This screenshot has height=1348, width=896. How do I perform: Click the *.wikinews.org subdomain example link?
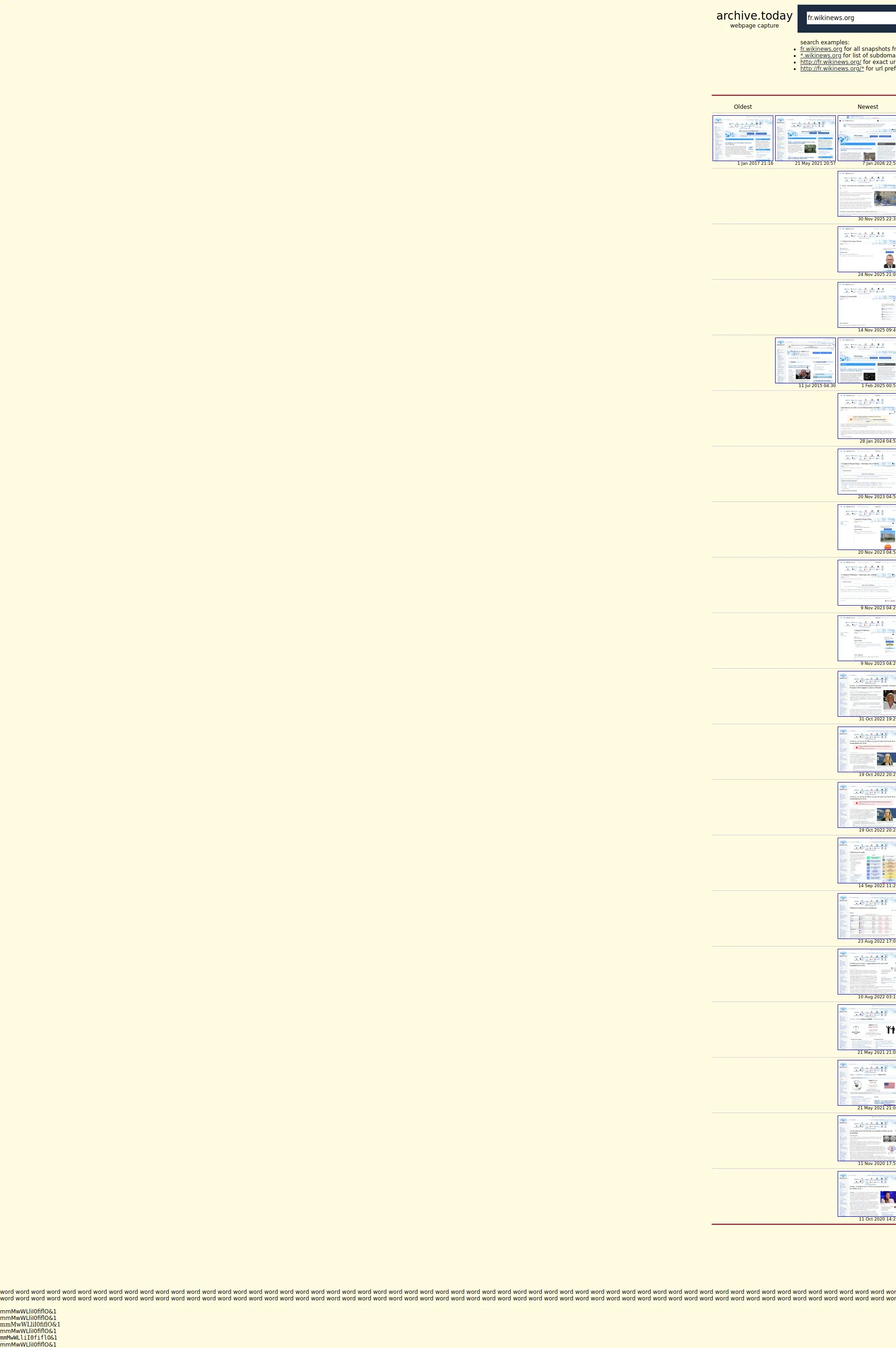point(820,56)
